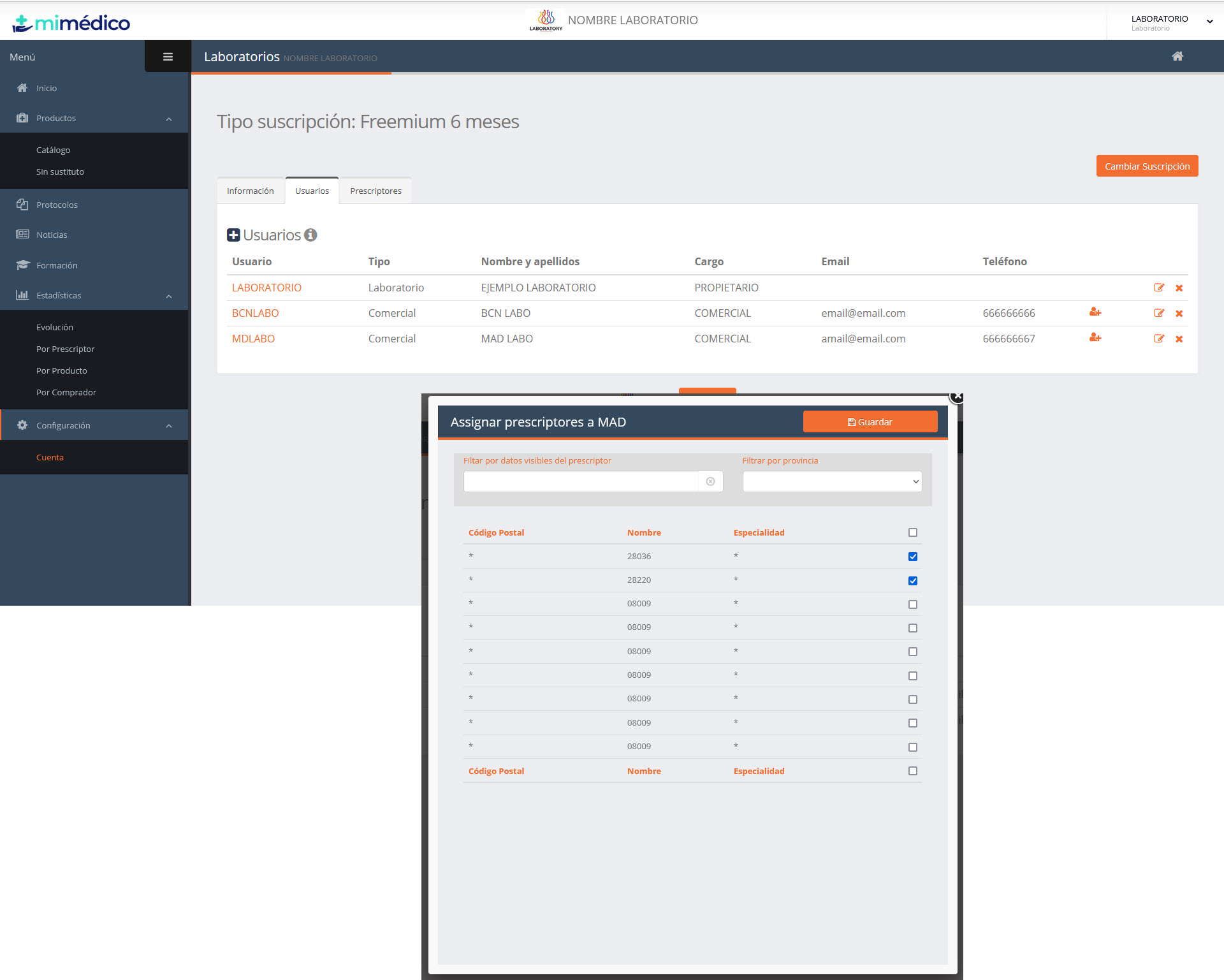Screen dimensions: 1224x980
Task: Click the plus icon to add user
Action: click(233, 235)
